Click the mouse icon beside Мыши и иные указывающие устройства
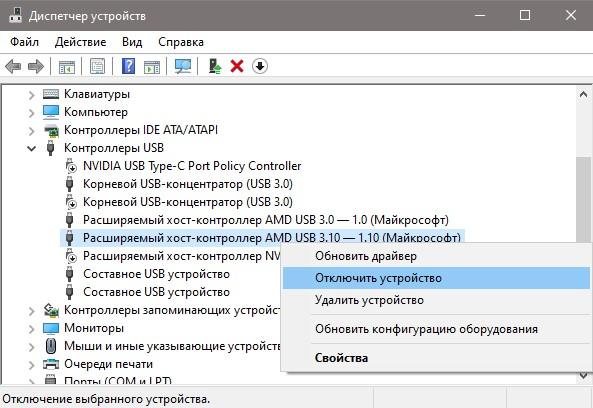The width and height of the screenshot is (593, 408). coord(51,346)
